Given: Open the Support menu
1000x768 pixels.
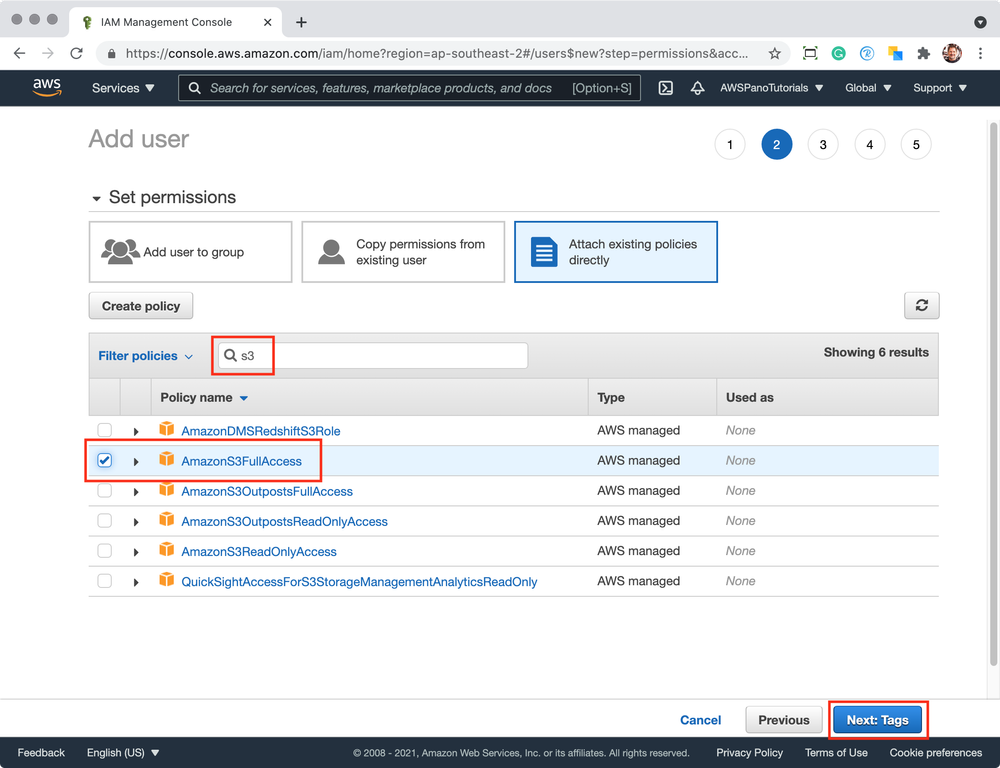Looking at the screenshot, I should [x=940, y=88].
